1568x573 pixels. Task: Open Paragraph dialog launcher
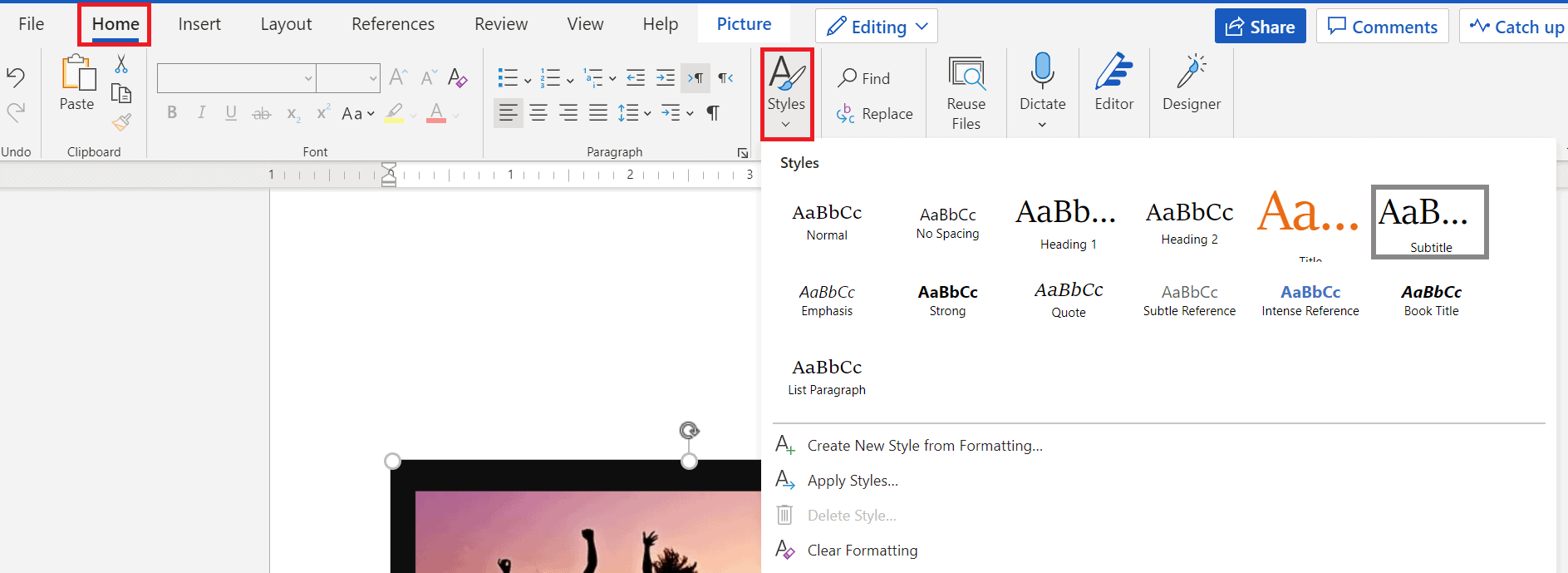click(x=742, y=153)
